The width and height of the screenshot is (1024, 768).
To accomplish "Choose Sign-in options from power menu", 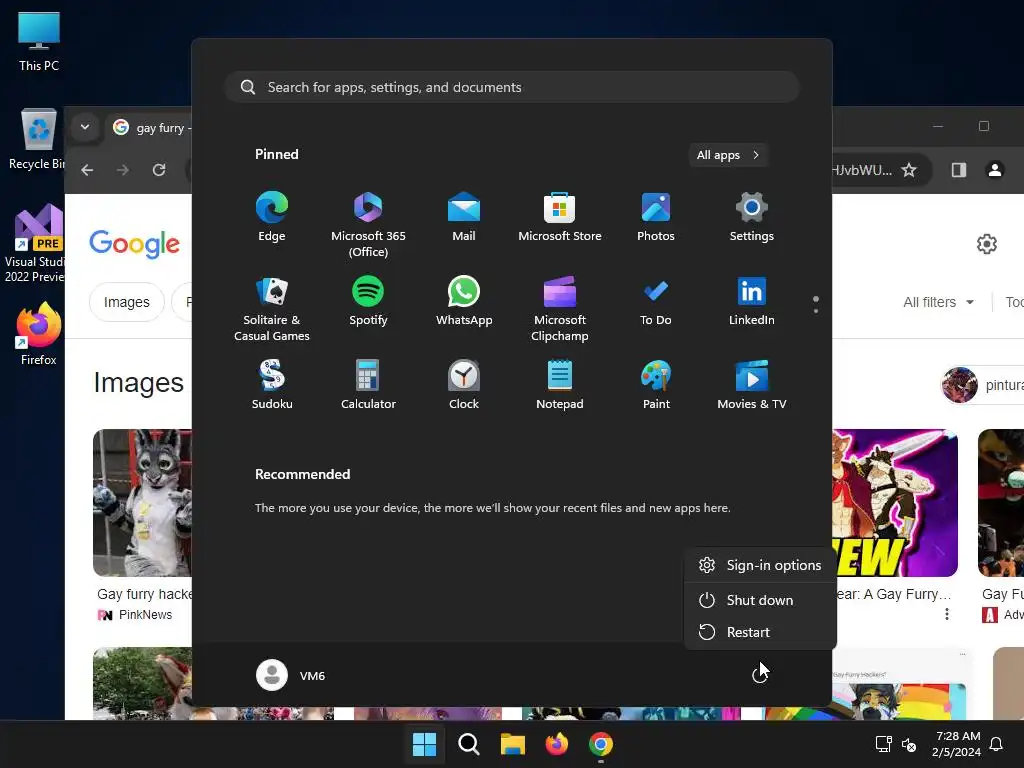I will pyautogui.click(x=760, y=565).
